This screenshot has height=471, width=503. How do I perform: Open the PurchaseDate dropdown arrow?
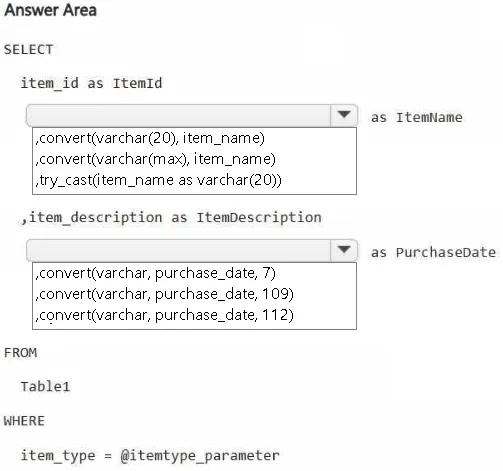[x=344, y=250]
